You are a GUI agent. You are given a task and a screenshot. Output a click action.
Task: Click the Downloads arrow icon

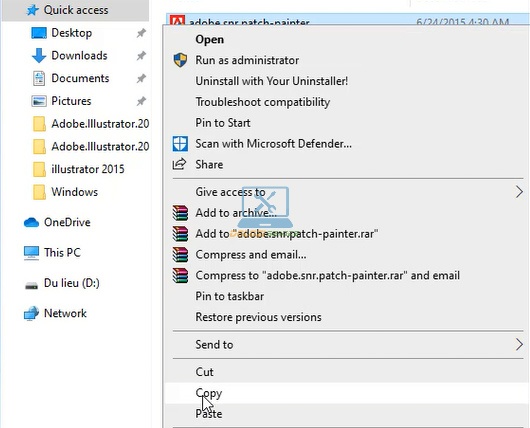39,55
